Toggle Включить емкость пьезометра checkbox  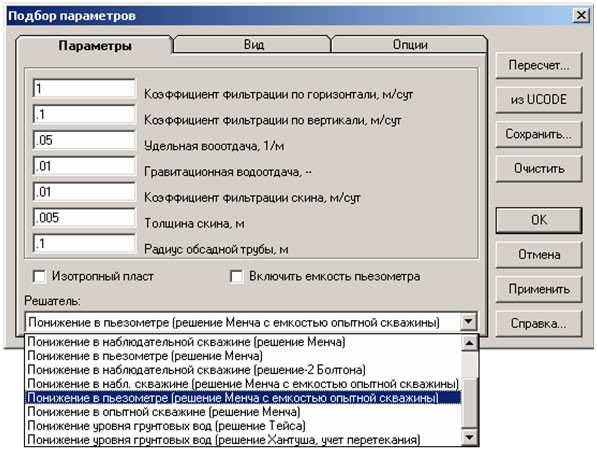pos(236,276)
